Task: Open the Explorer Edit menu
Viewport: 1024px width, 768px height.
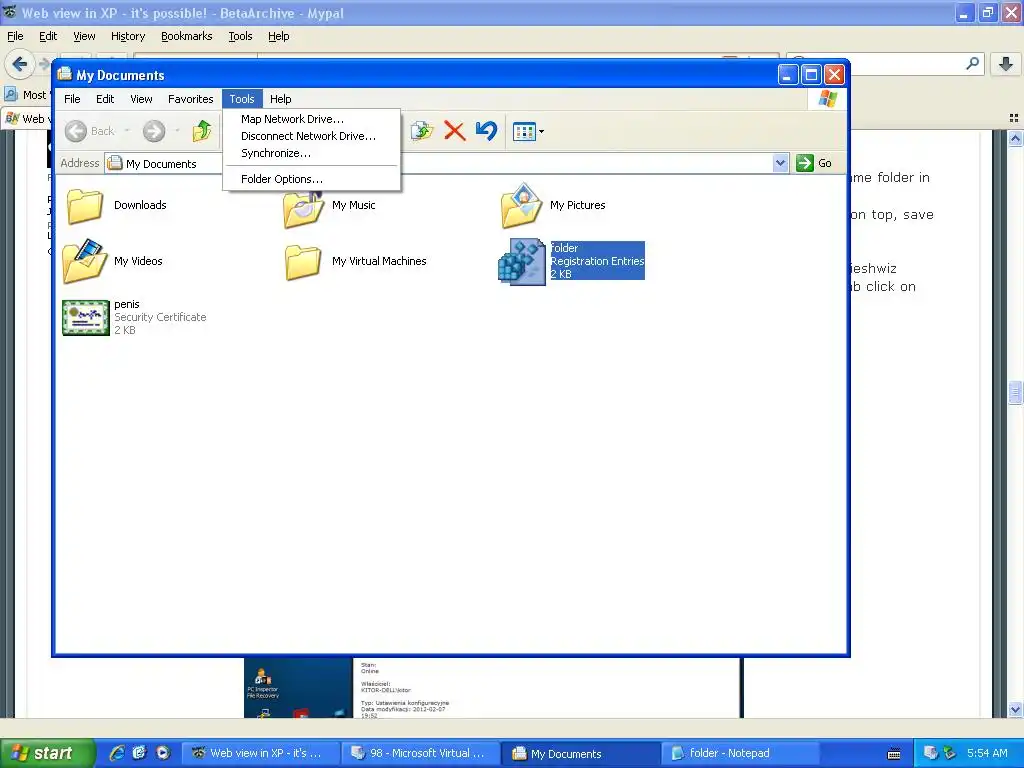Action: tap(105, 99)
